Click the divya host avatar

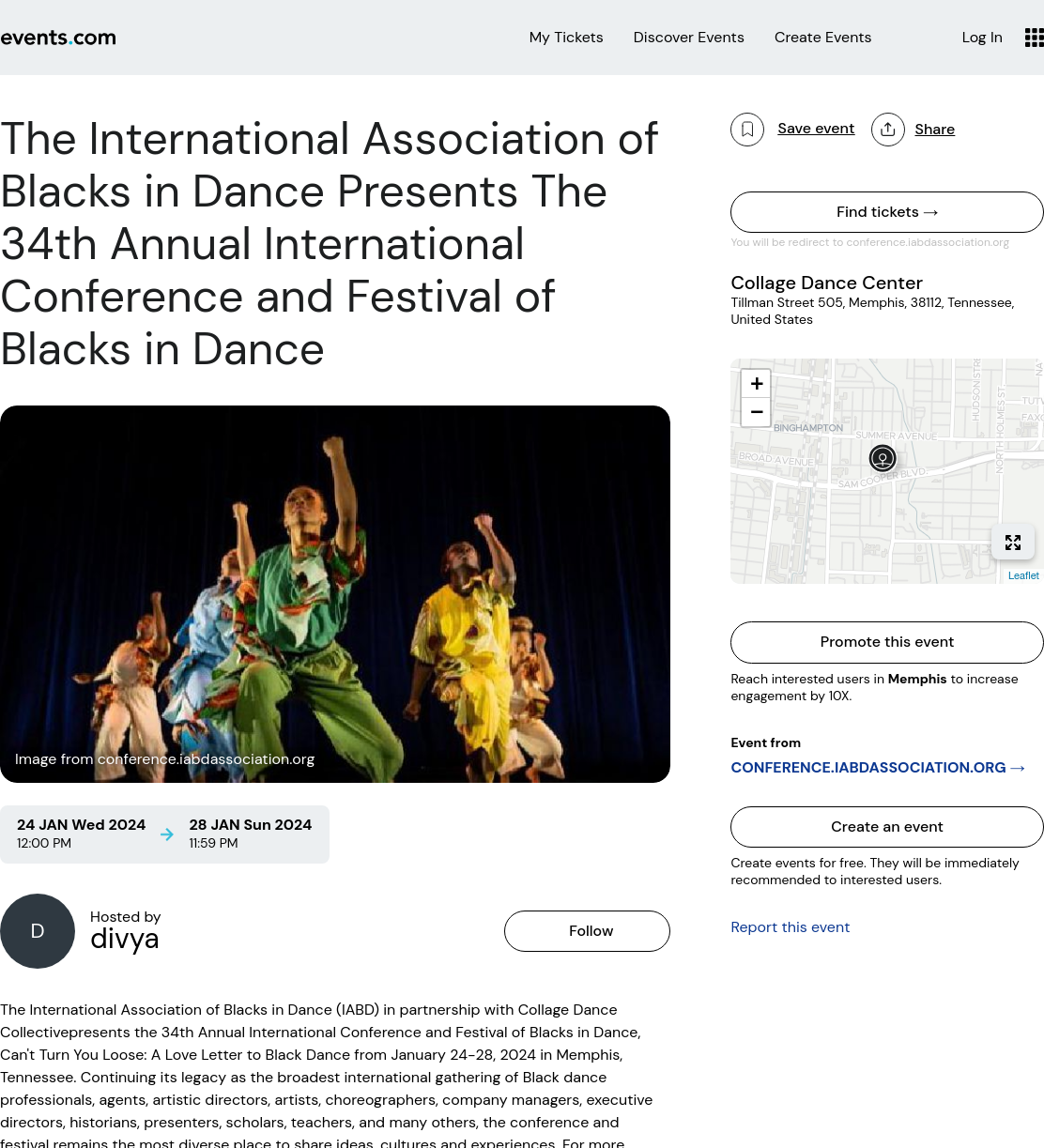(38, 931)
